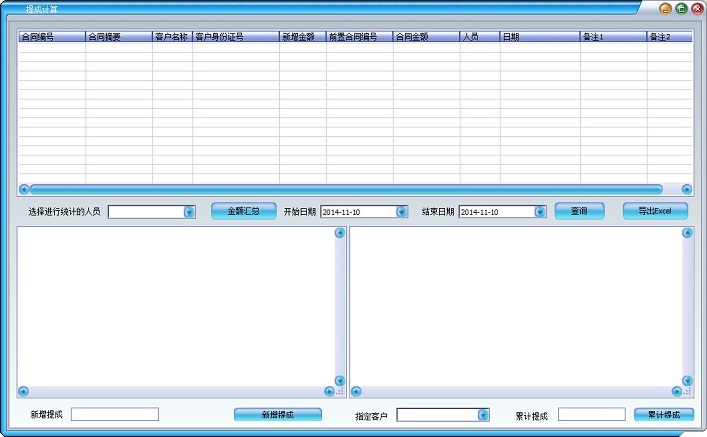Viewport: 707px width, 437px height.
Task: Click right panel's scroll-down arrow
Action: point(686,380)
